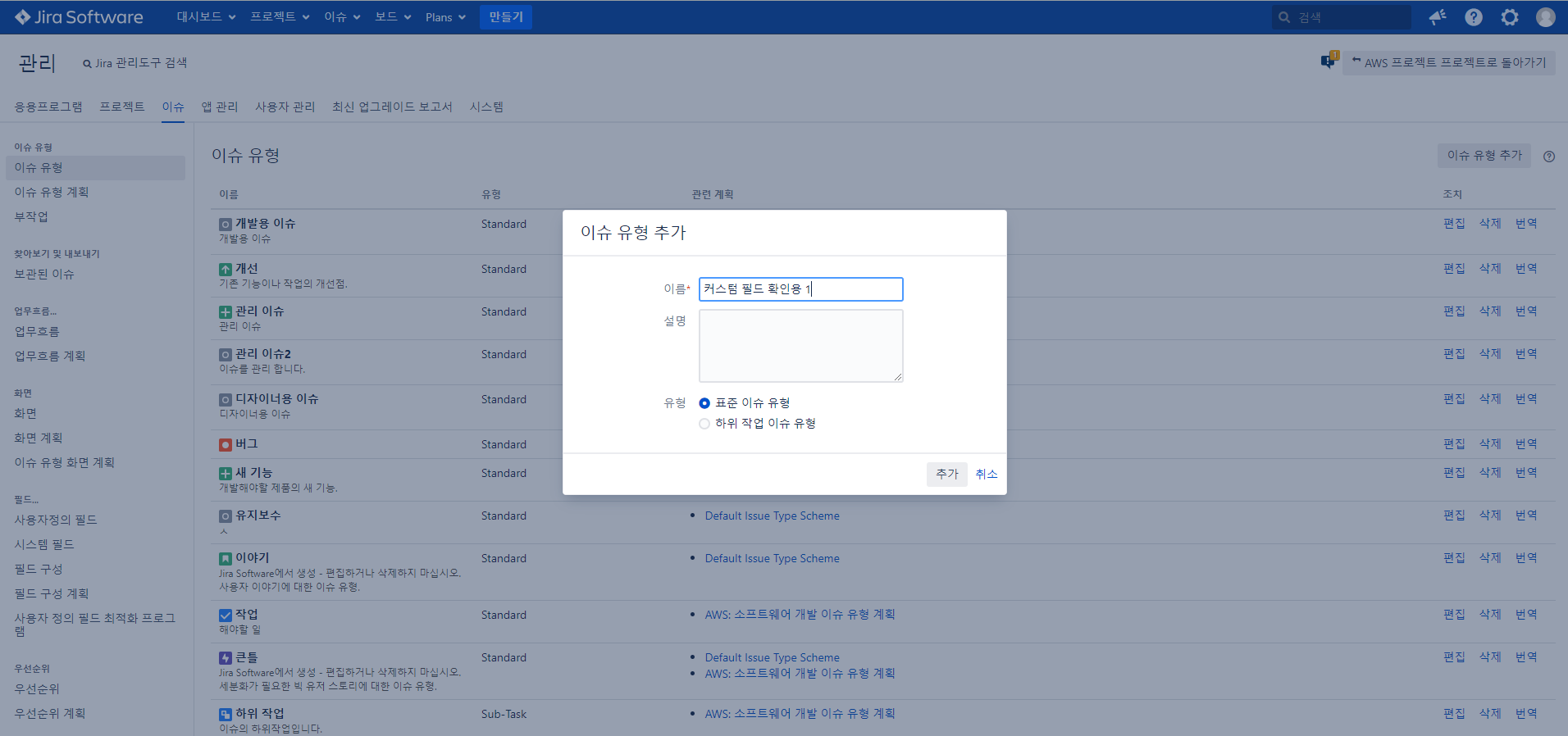Open the feedback megaphone icon
This screenshot has width=1568, height=736.
pyautogui.click(x=1437, y=17)
